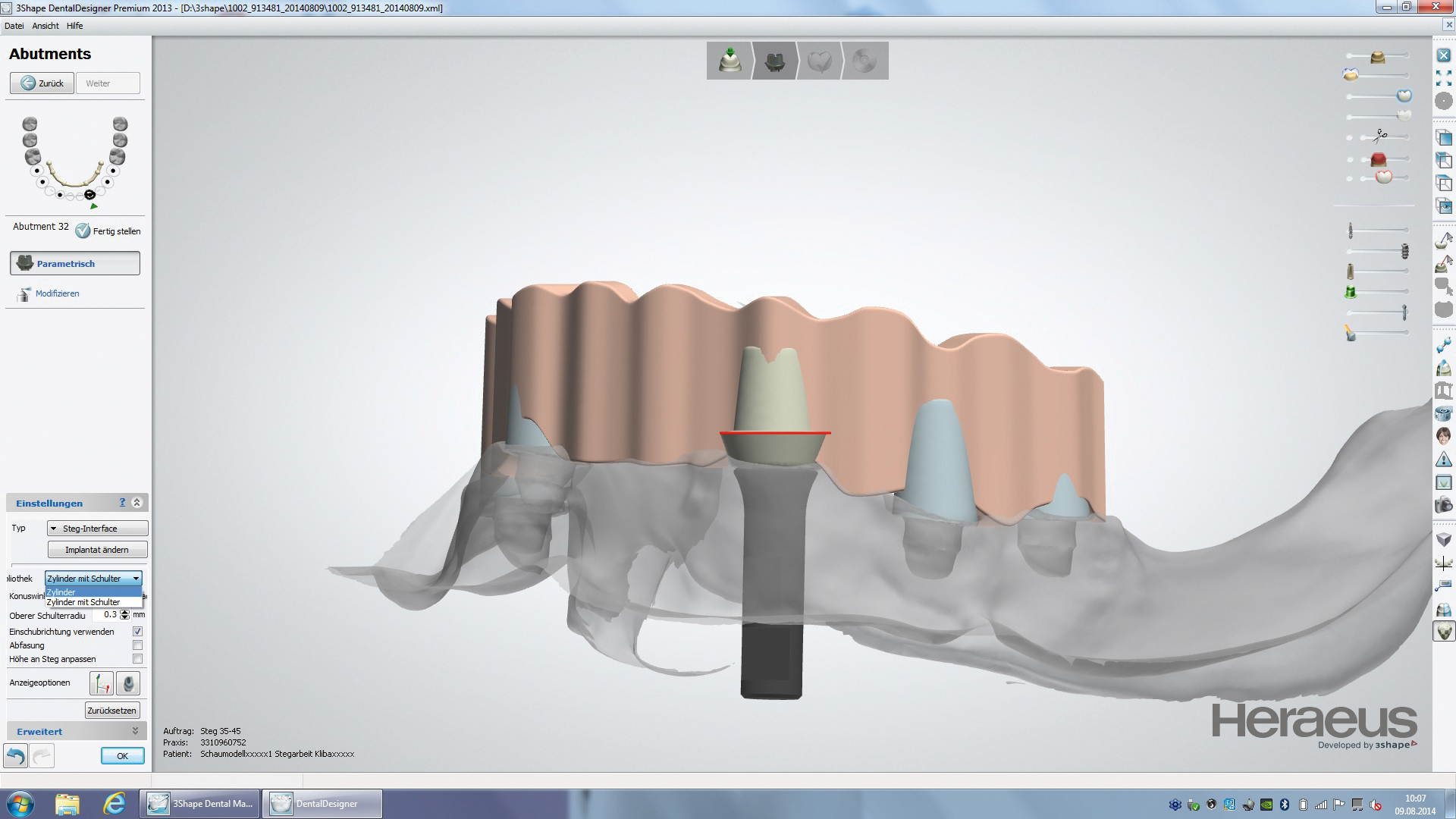This screenshot has width=1456, height=819.
Task: Click the fullscreen arrows icon
Action: pyautogui.click(x=1444, y=78)
